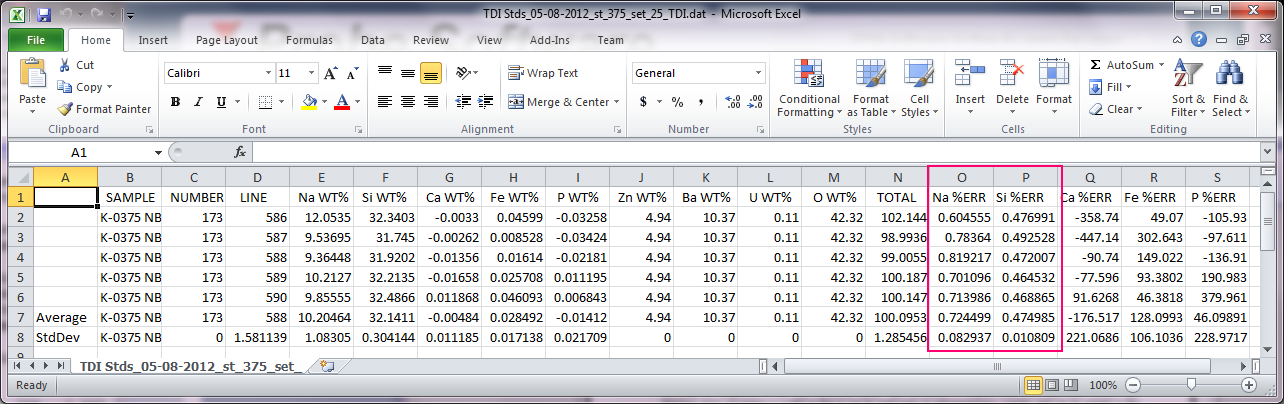Click the Find & Select binoculars icon
The height and width of the screenshot is (404, 1284).
1230,75
